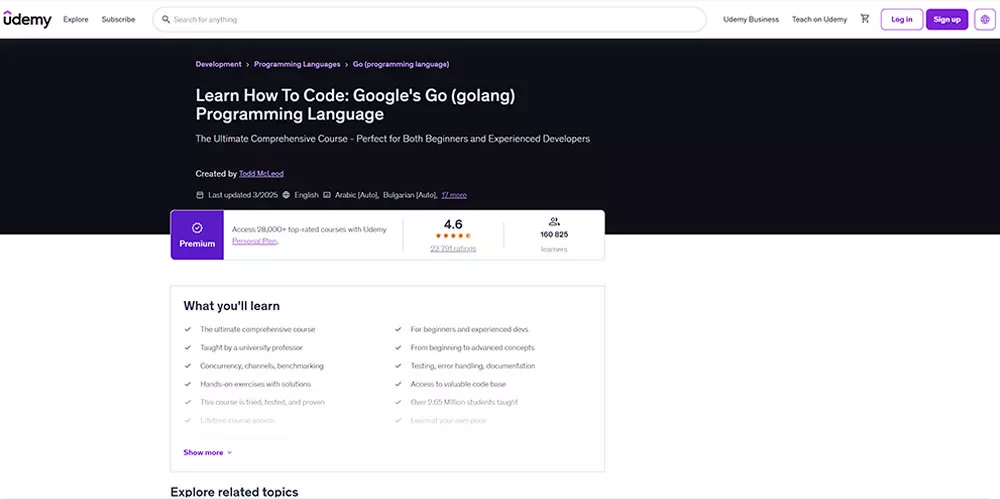1000x499 pixels.
Task: Expand the Show more section
Action: tap(208, 452)
